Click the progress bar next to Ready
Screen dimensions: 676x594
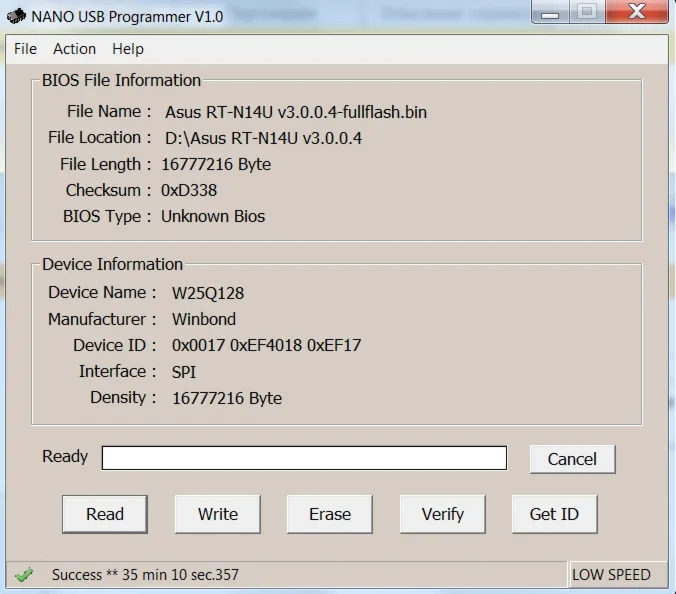click(304, 458)
